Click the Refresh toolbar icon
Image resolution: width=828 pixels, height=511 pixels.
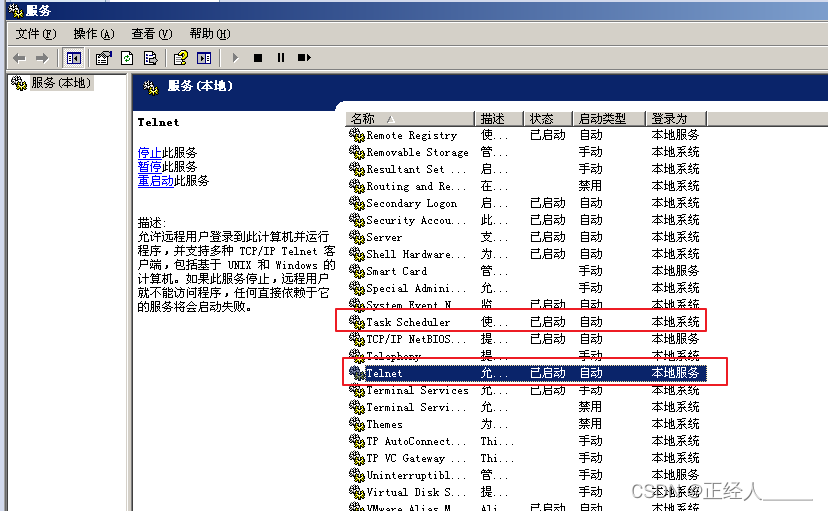click(127, 58)
